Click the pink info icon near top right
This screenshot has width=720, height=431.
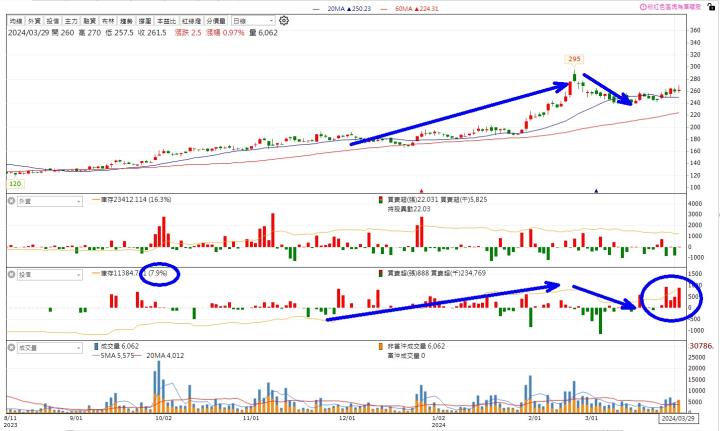tap(643, 7)
